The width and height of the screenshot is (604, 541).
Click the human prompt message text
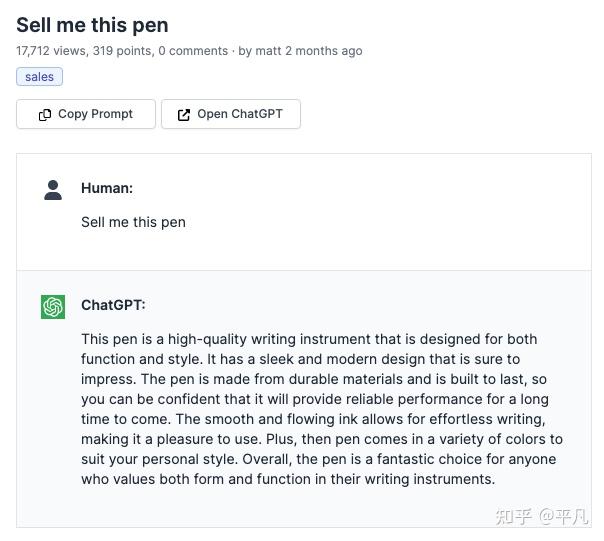pos(133,222)
